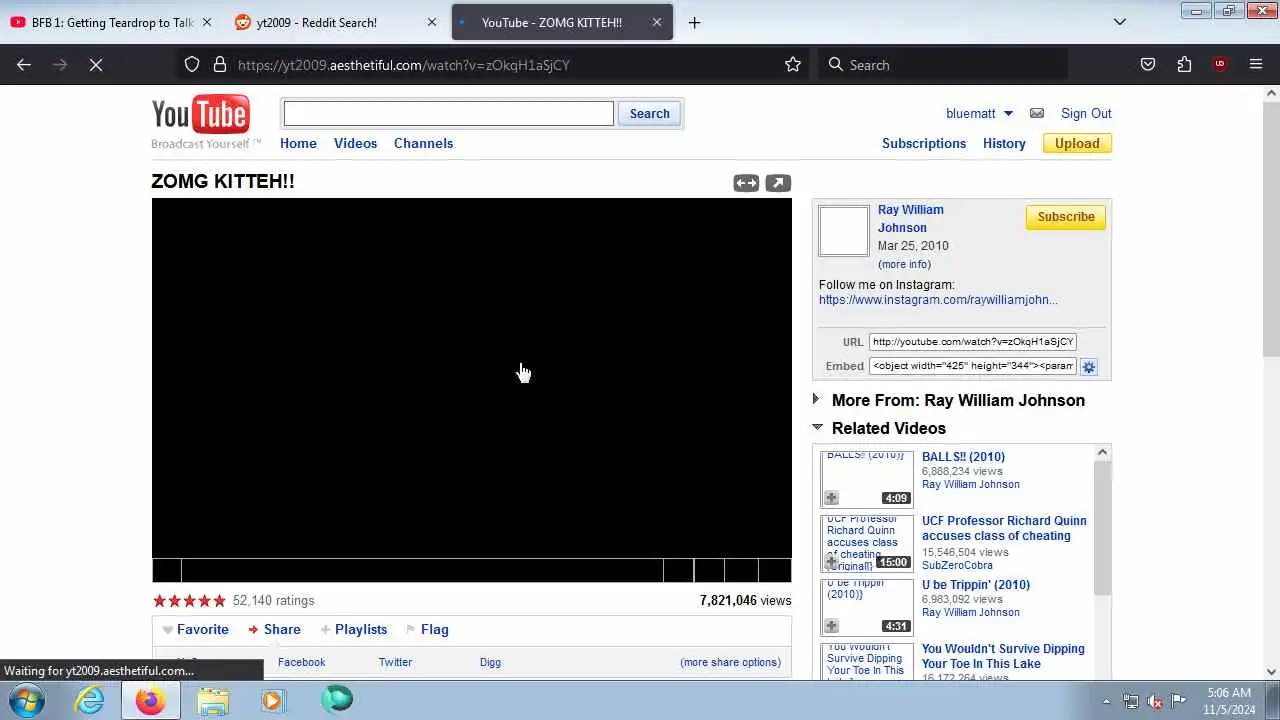1280x720 pixels.
Task: Rate video with fifth star
Action: coord(220,601)
